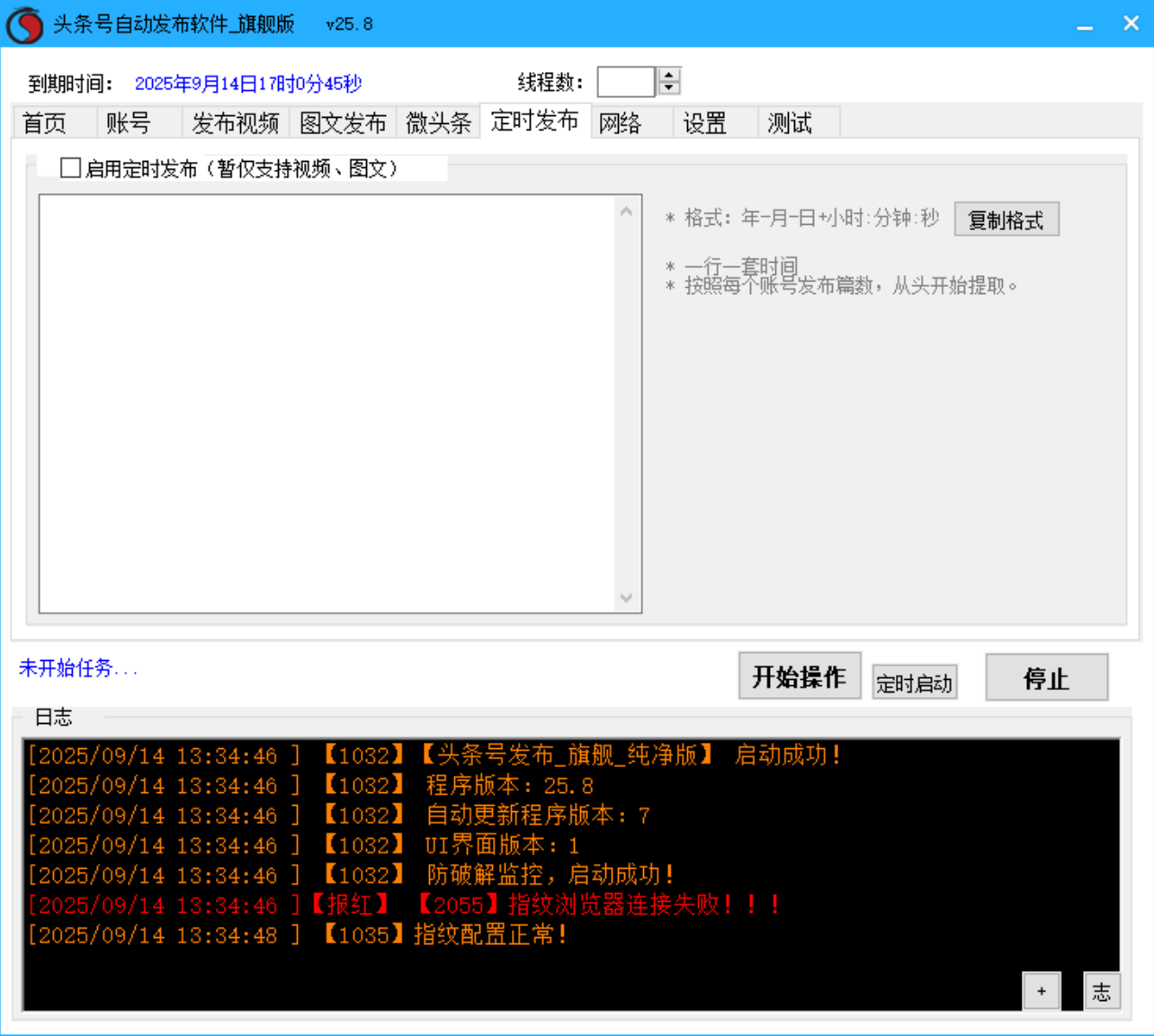Screen dimensions: 1154x1036
Task: Click the 定时启动 button
Action: [914, 682]
